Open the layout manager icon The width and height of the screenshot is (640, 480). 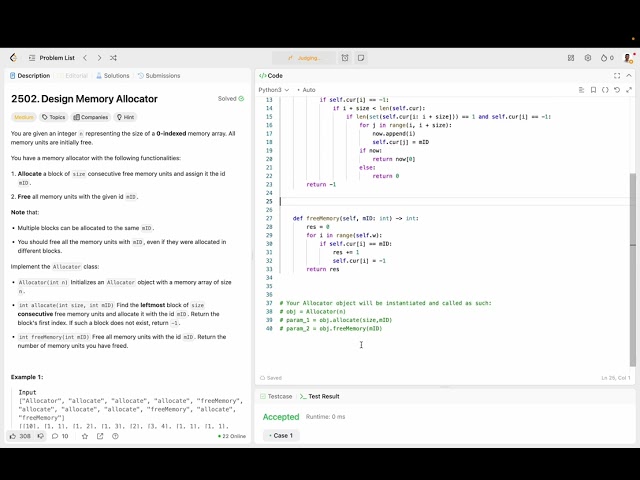pos(571,58)
